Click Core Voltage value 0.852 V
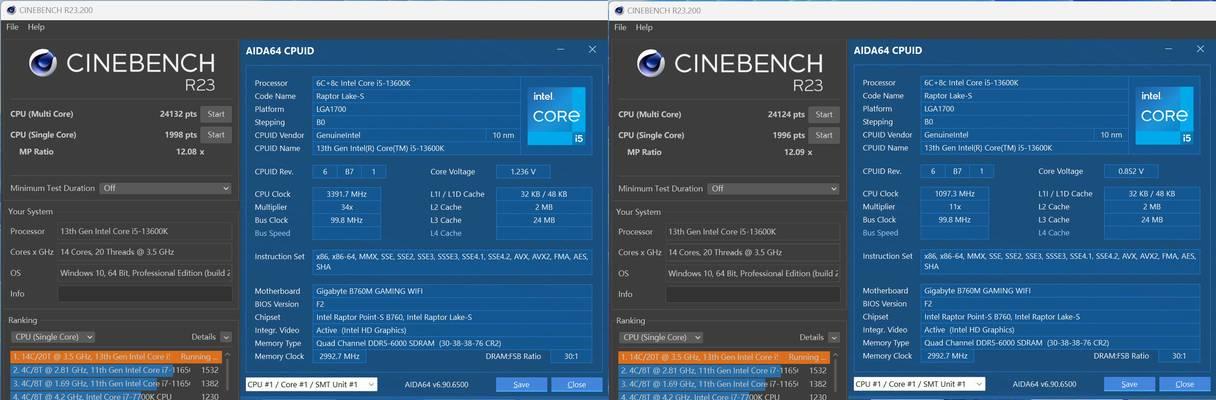This screenshot has width=1216, height=400. pyautogui.click(x=1131, y=172)
